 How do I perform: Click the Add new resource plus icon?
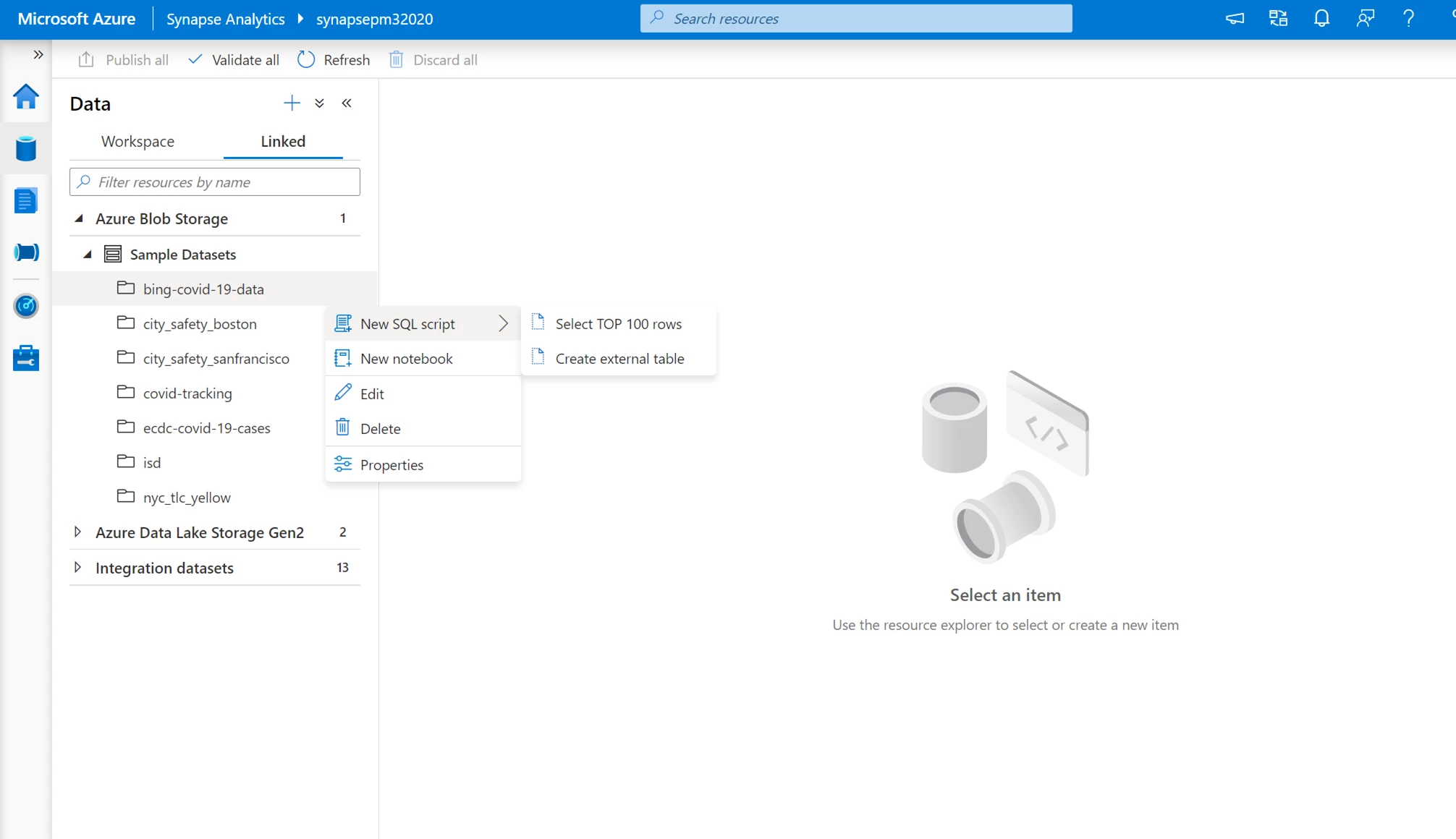pos(293,103)
